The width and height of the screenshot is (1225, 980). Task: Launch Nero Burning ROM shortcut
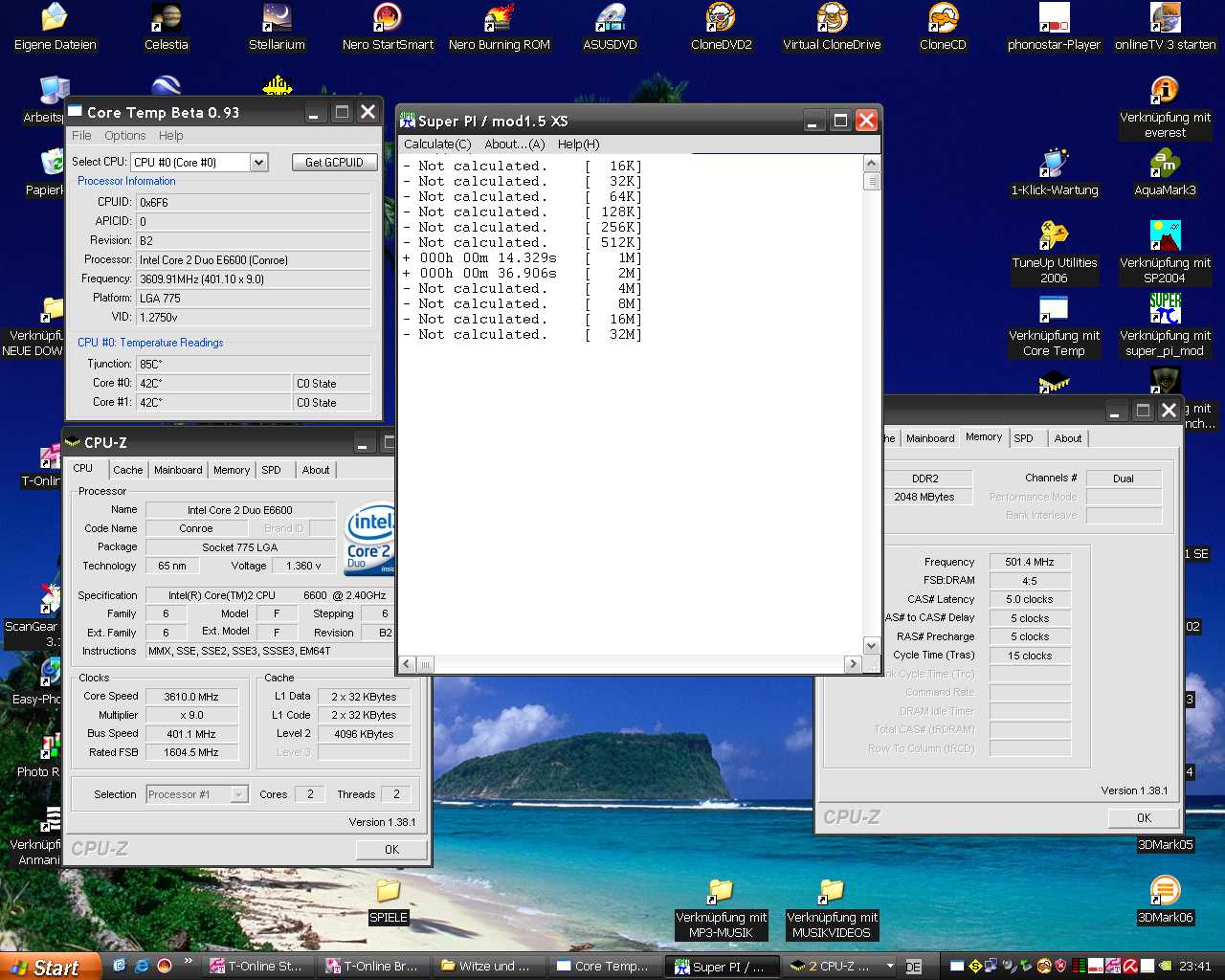click(499, 27)
